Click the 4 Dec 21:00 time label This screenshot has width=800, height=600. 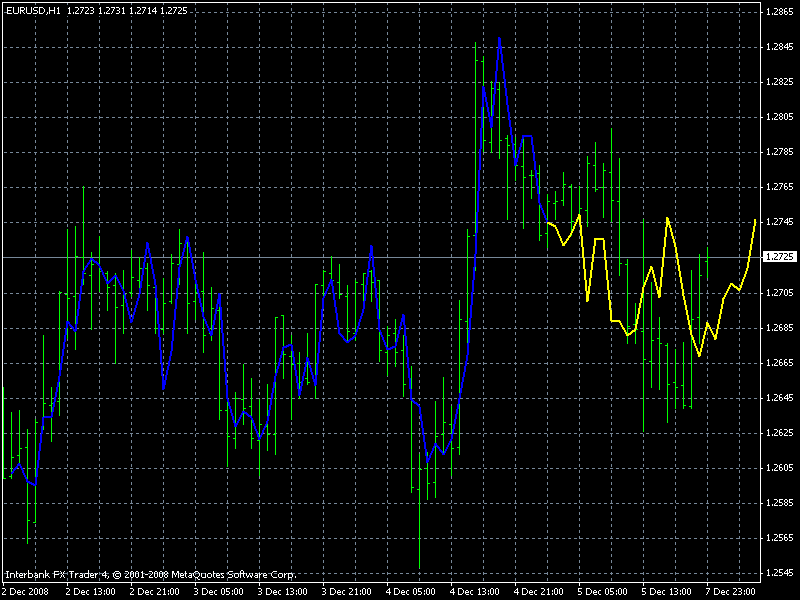(539, 592)
